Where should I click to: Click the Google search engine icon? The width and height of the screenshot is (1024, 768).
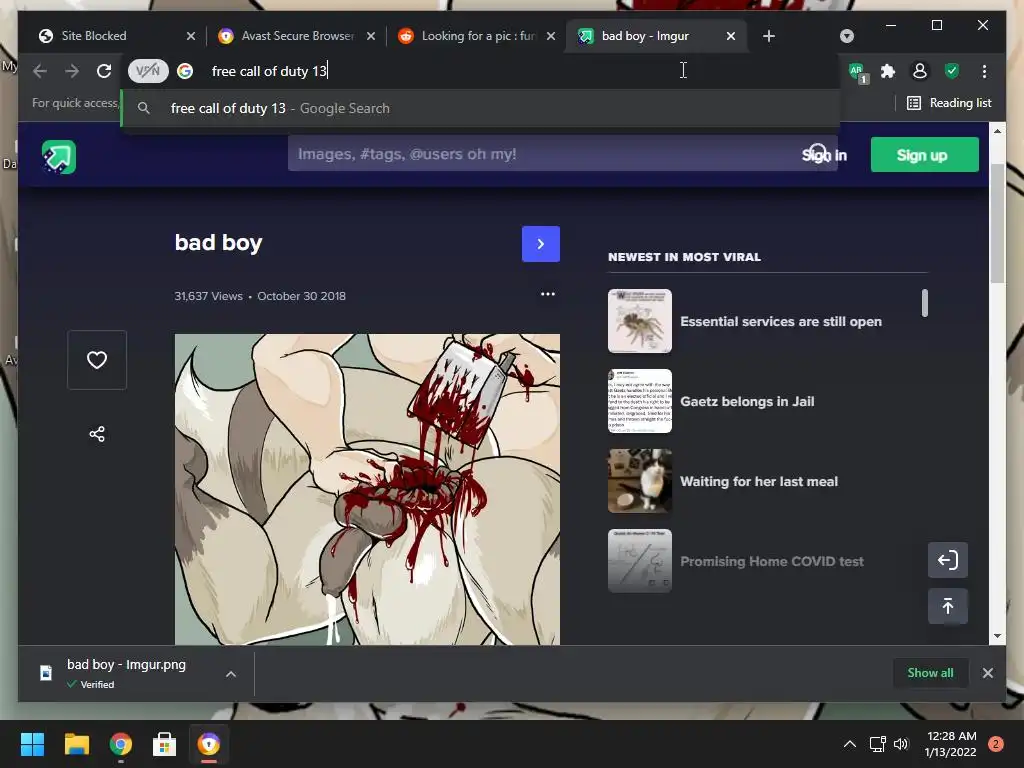tap(185, 71)
